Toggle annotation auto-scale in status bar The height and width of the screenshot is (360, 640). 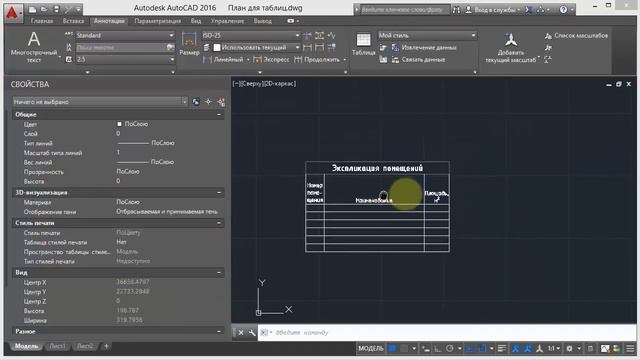point(528,348)
